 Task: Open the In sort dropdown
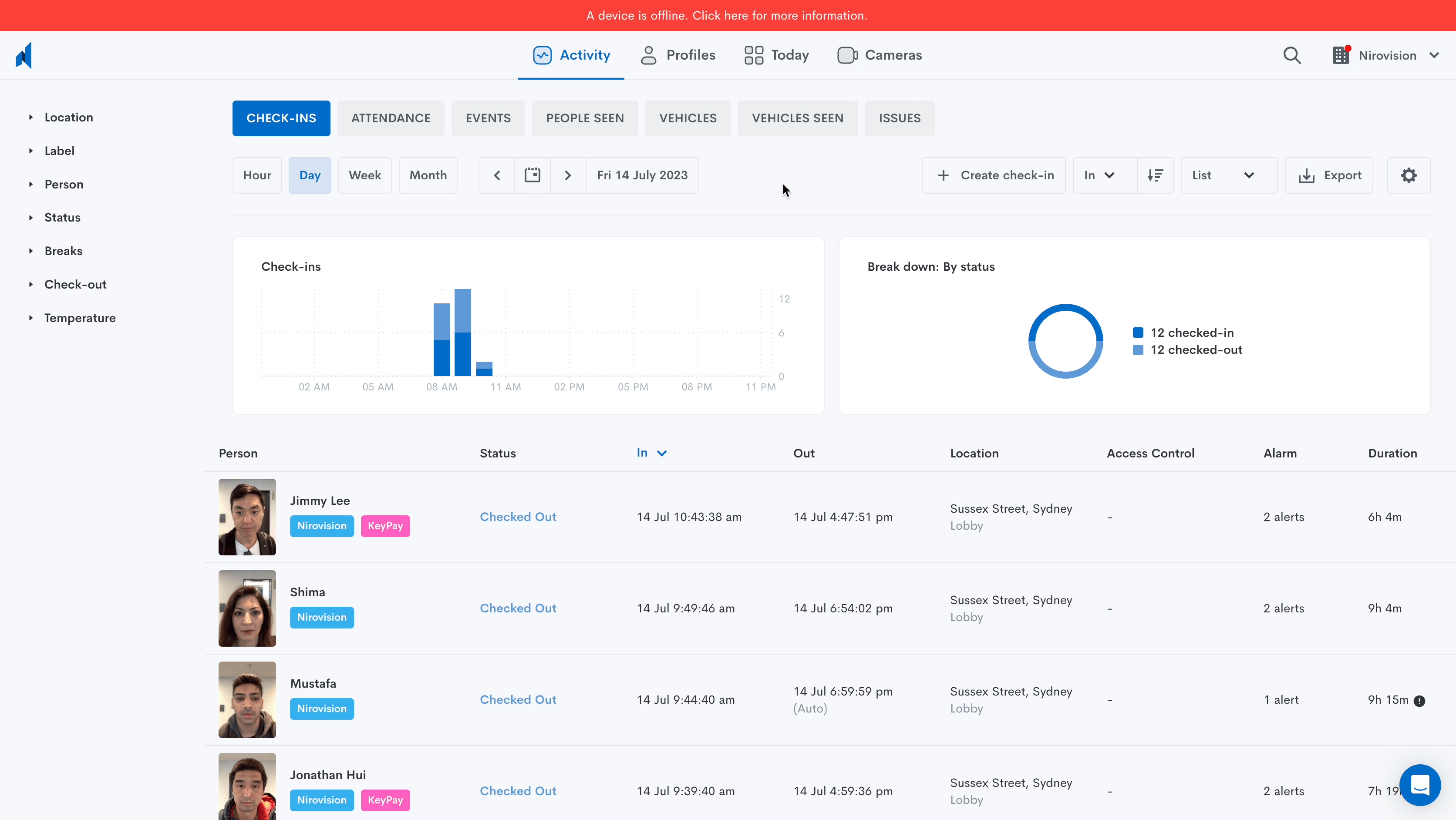pyautogui.click(x=1105, y=175)
